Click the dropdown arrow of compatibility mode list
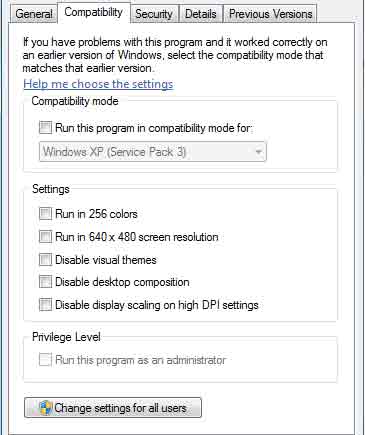Image resolution: width=365 pixels, height=435 pixels. click(258, 152)
